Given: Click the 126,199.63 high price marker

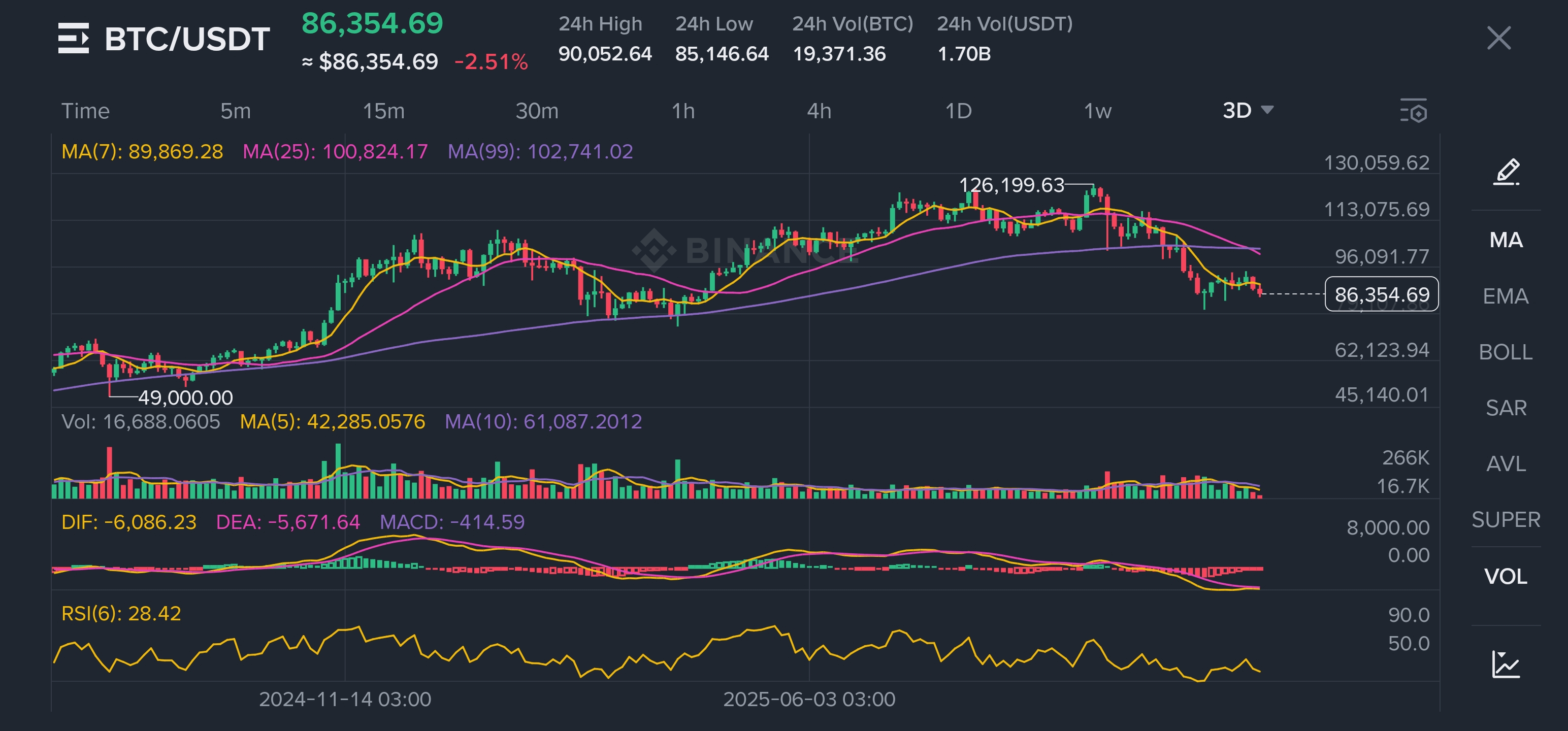Looking at the screenshot, I should [x=1011, y=185].
